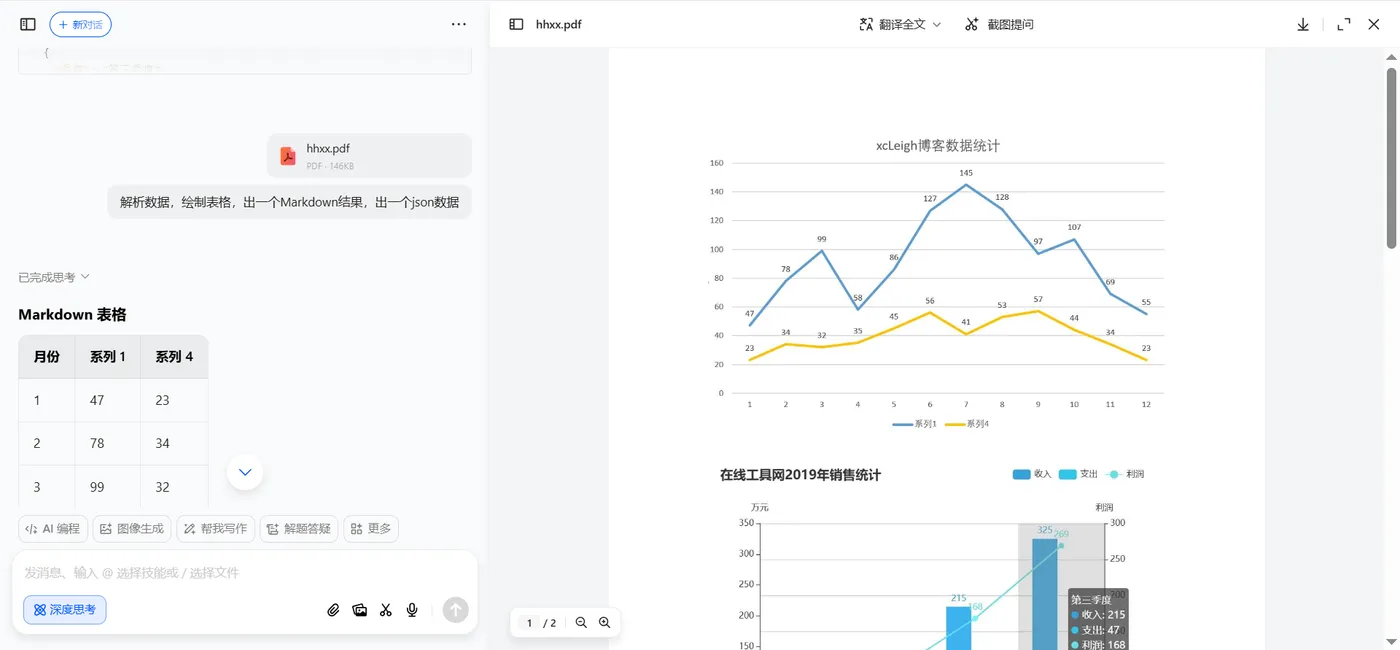This screenshot has width=1400, height=650.
Task: Click the 月份 table header
Action: (x=46, y=357)
